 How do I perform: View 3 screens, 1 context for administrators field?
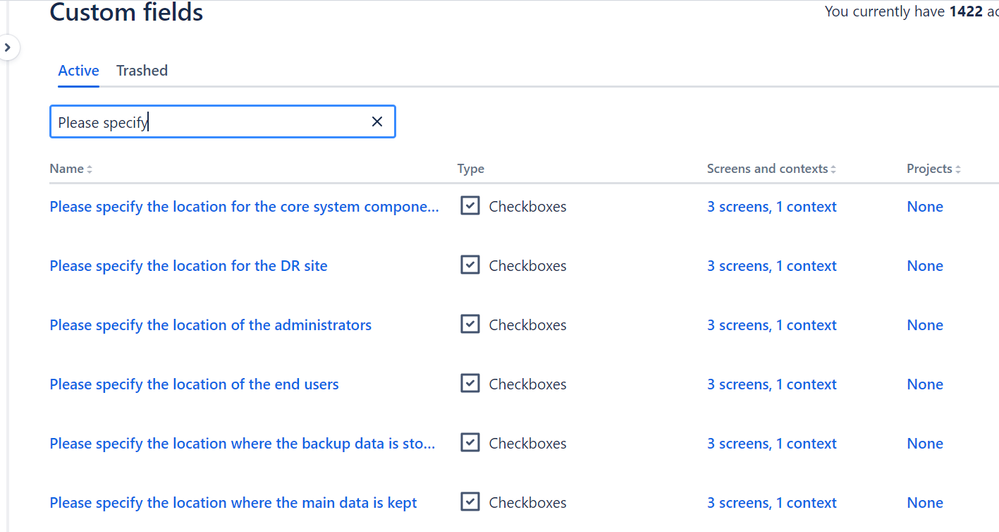(x=772, y=325)
